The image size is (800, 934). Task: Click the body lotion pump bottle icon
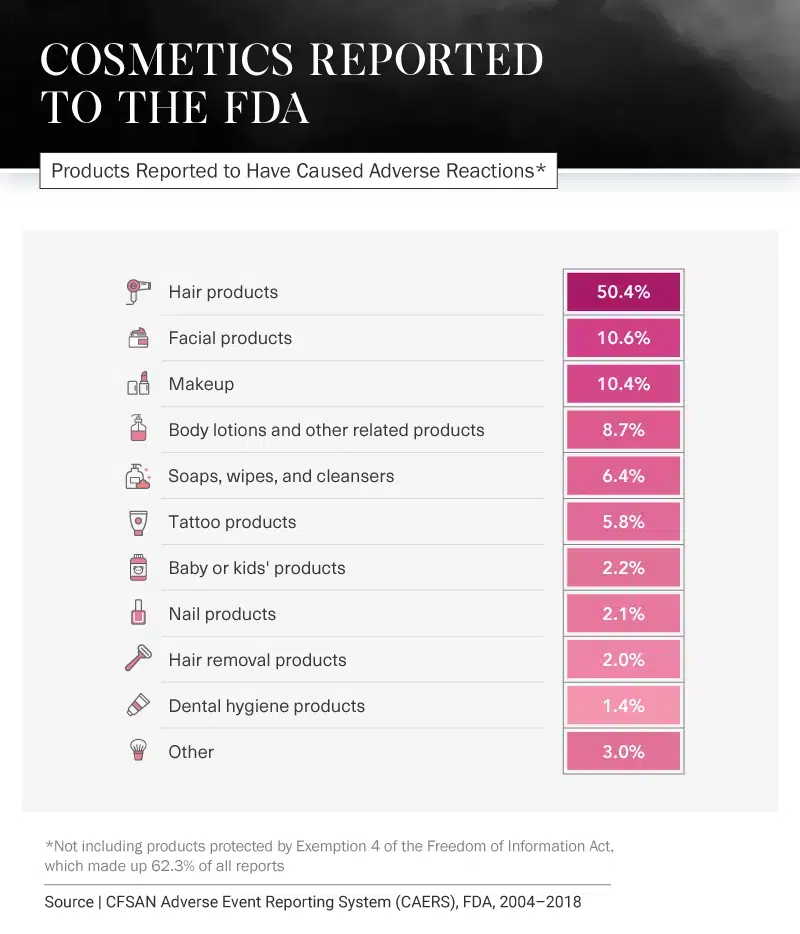coord(138,429)
